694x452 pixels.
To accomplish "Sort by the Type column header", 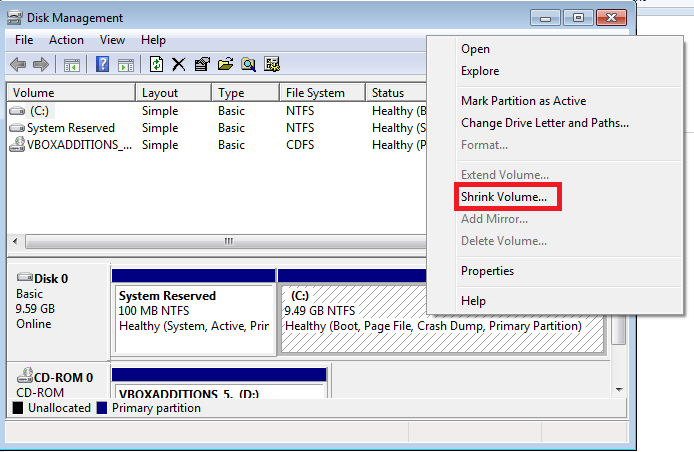I will click(x=246, y=93).
